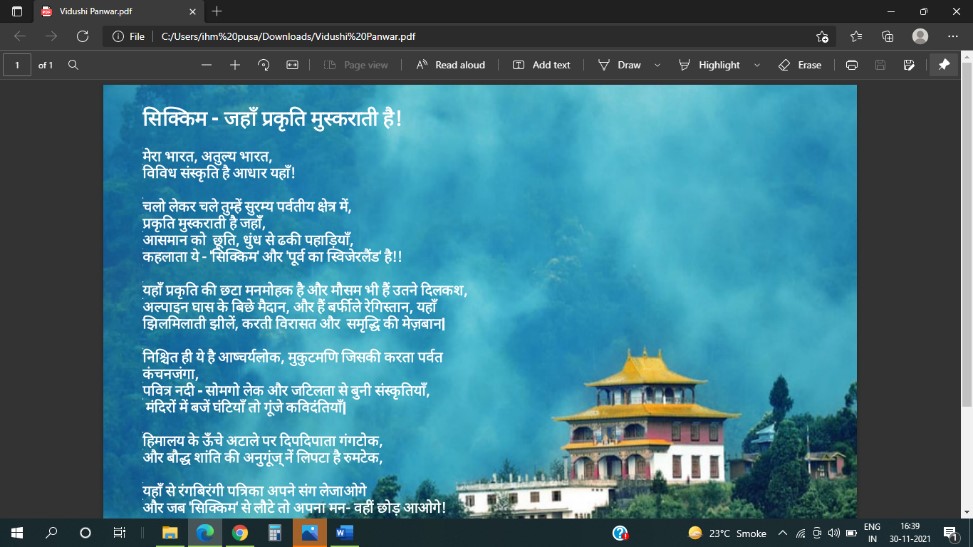Go back to previous page
973x547 pixels.
pos(20,37)
